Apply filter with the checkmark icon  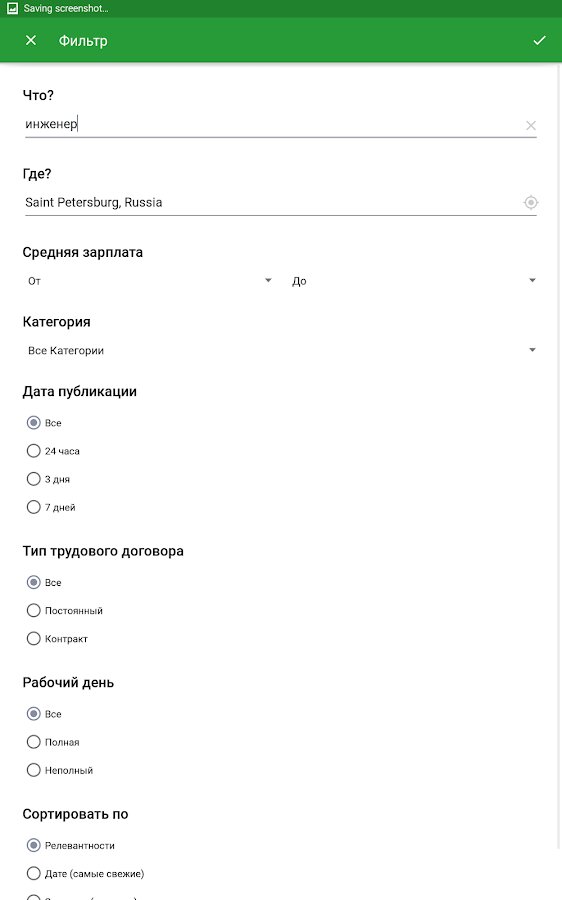pyautogui.click(x=539, y=40)
